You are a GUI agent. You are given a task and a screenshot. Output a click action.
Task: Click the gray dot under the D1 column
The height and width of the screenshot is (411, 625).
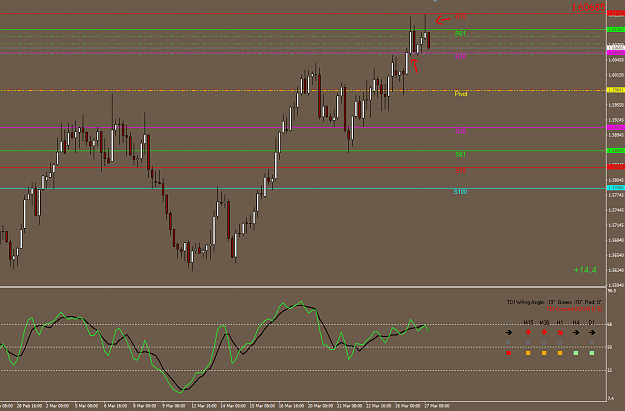592,342
